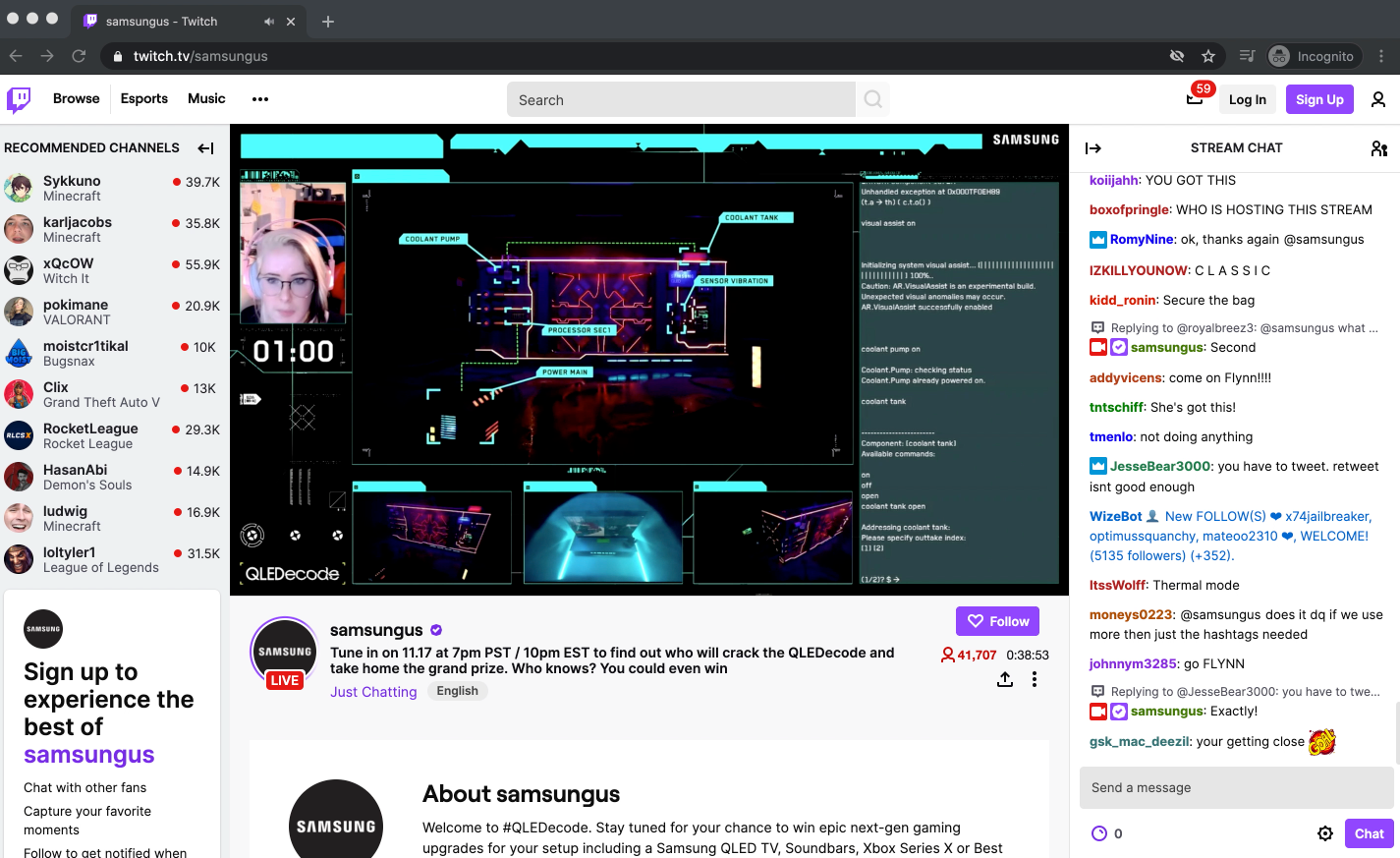Click the site lock icon in address bar
The width and height of the screenshot is (1400, 858).
click(119, 56)
